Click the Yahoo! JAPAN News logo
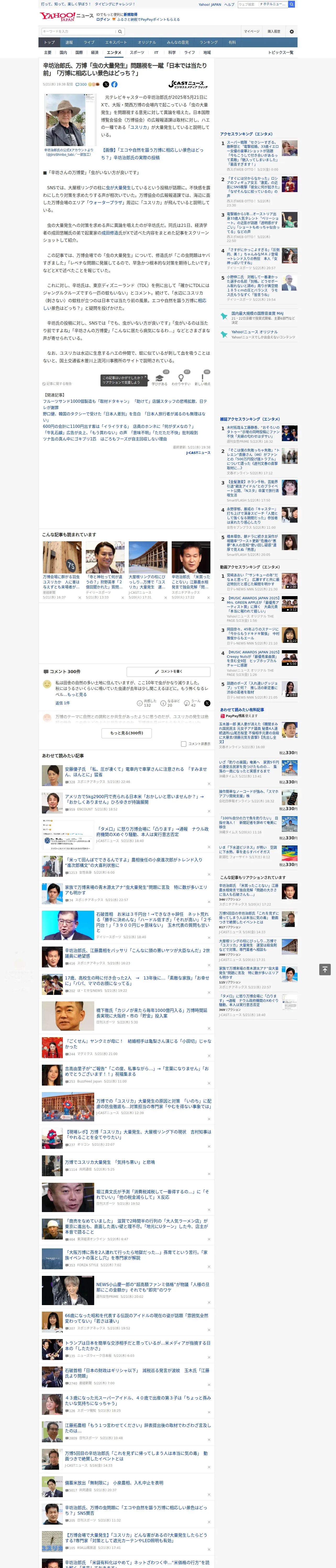The width and height of the screenshot is (336, 1568). tap(67, 16)
